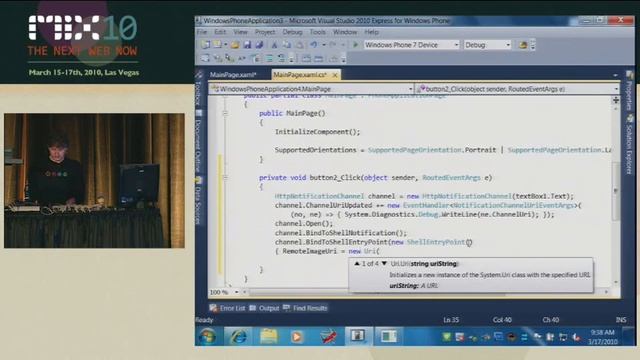The width and height of the screenshot is (640, 360).
Task: Close the MainPage.xaml.cs tab
Action: 335,75
